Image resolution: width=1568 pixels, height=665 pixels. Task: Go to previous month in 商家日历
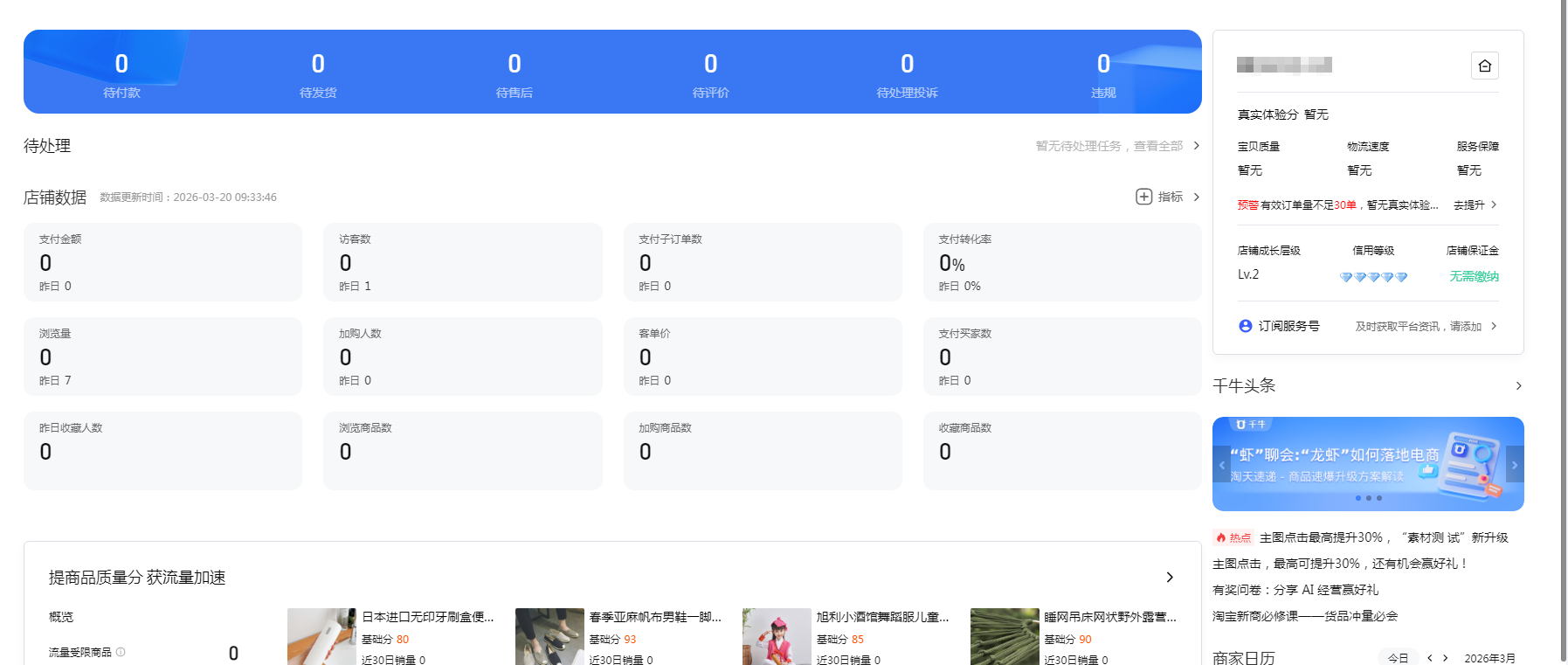click(x=1430, y=658)
